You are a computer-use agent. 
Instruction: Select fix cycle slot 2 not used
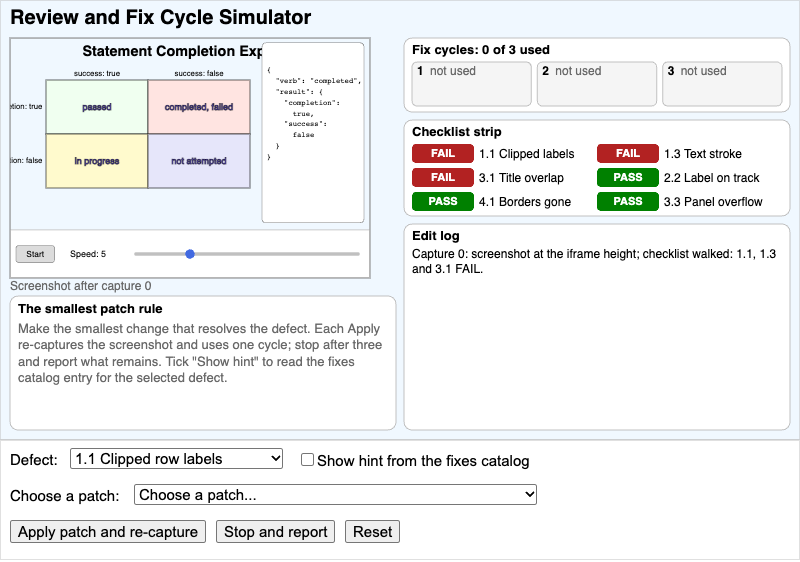click(x=597, y=84)
